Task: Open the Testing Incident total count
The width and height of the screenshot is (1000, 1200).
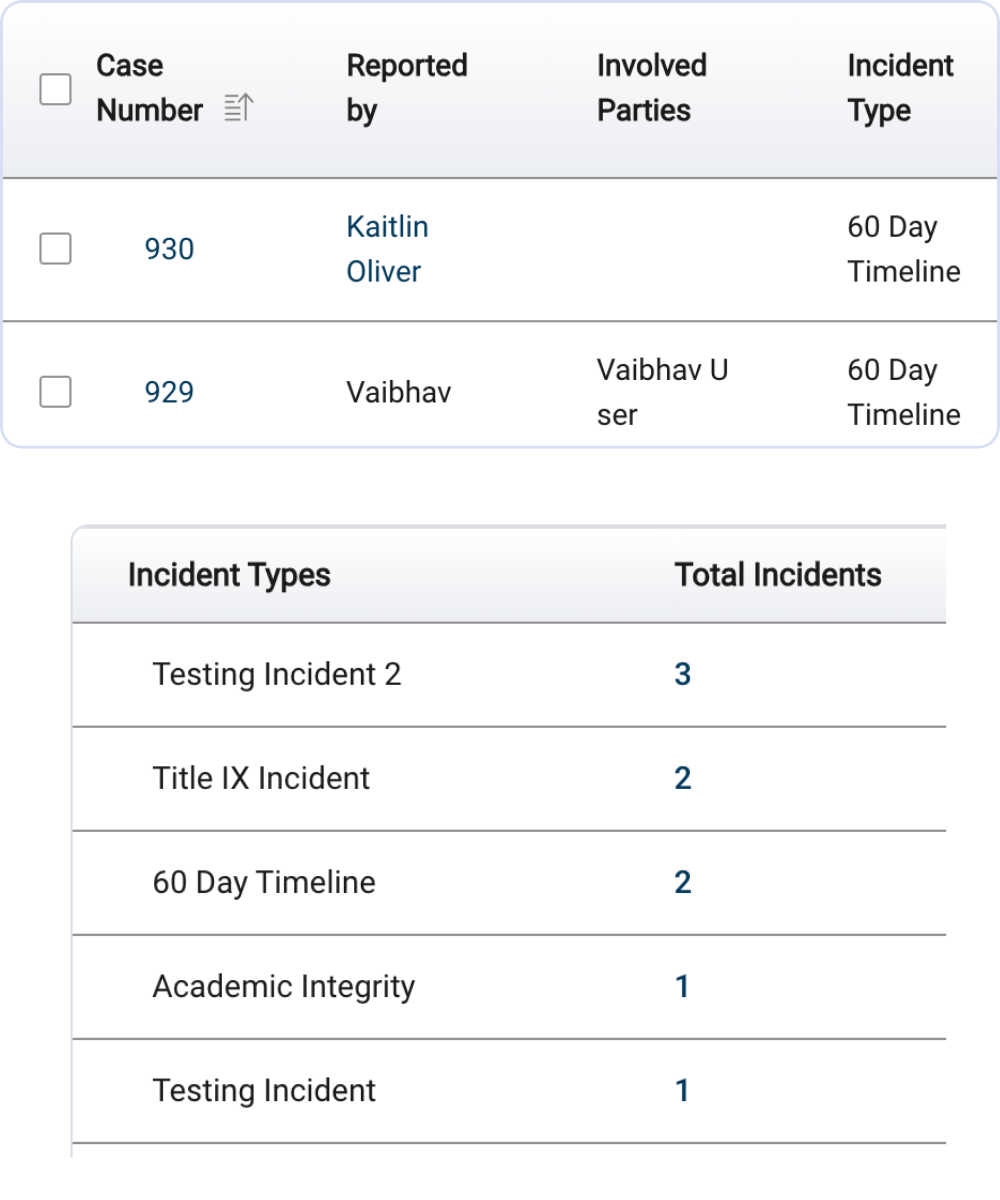Action: (682, 1091)
